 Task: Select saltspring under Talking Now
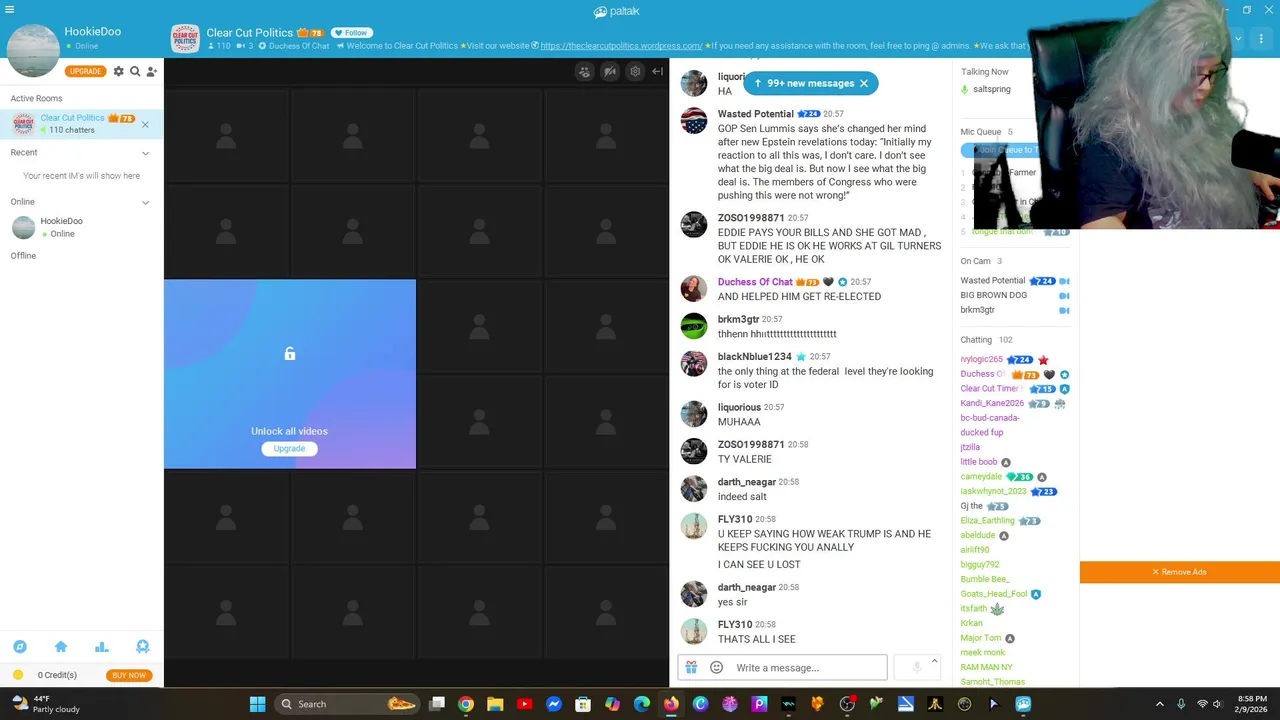pyautogui.click(x=991, y=89)
